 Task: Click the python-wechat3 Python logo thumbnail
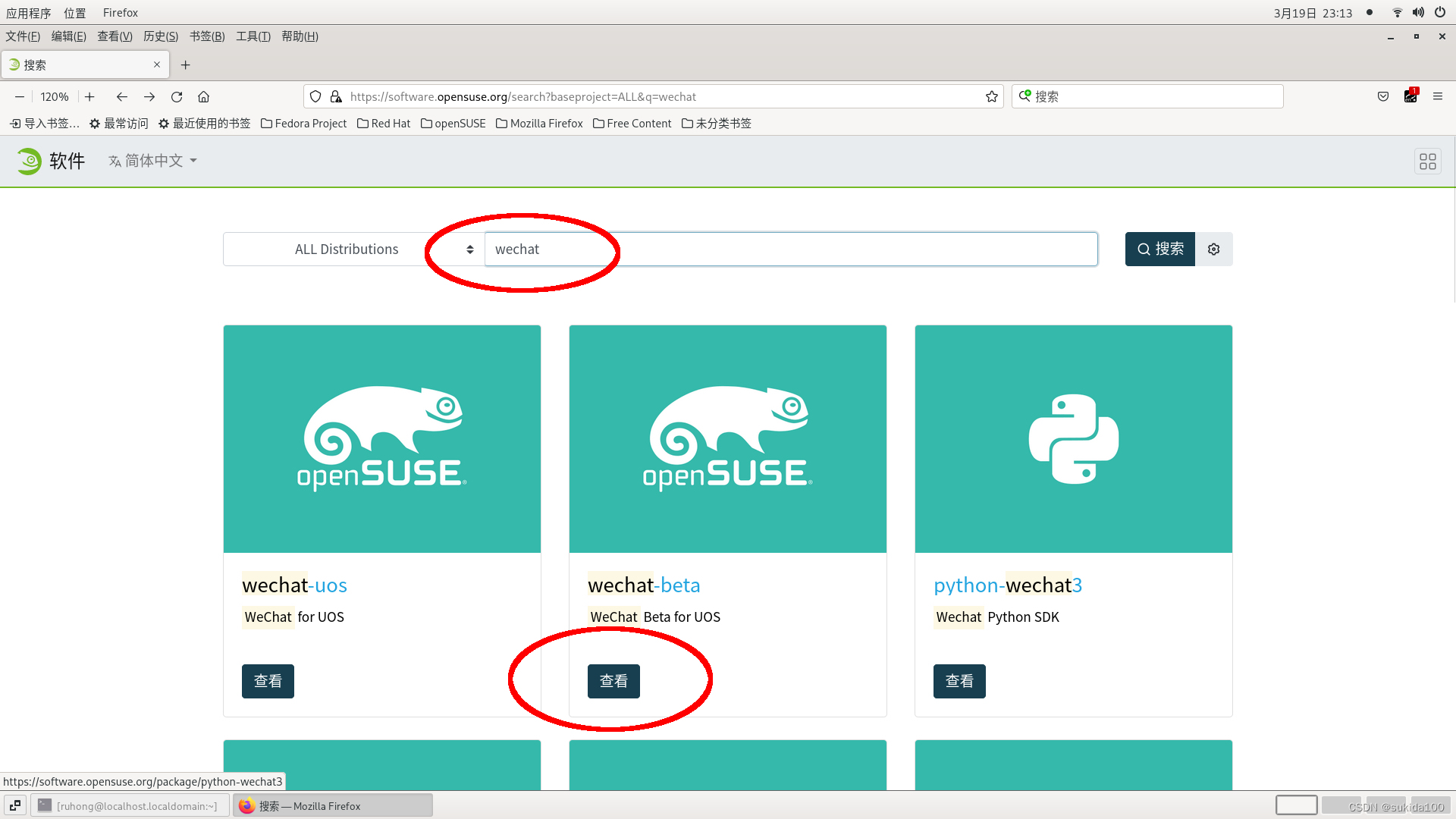click(1074, 439)
